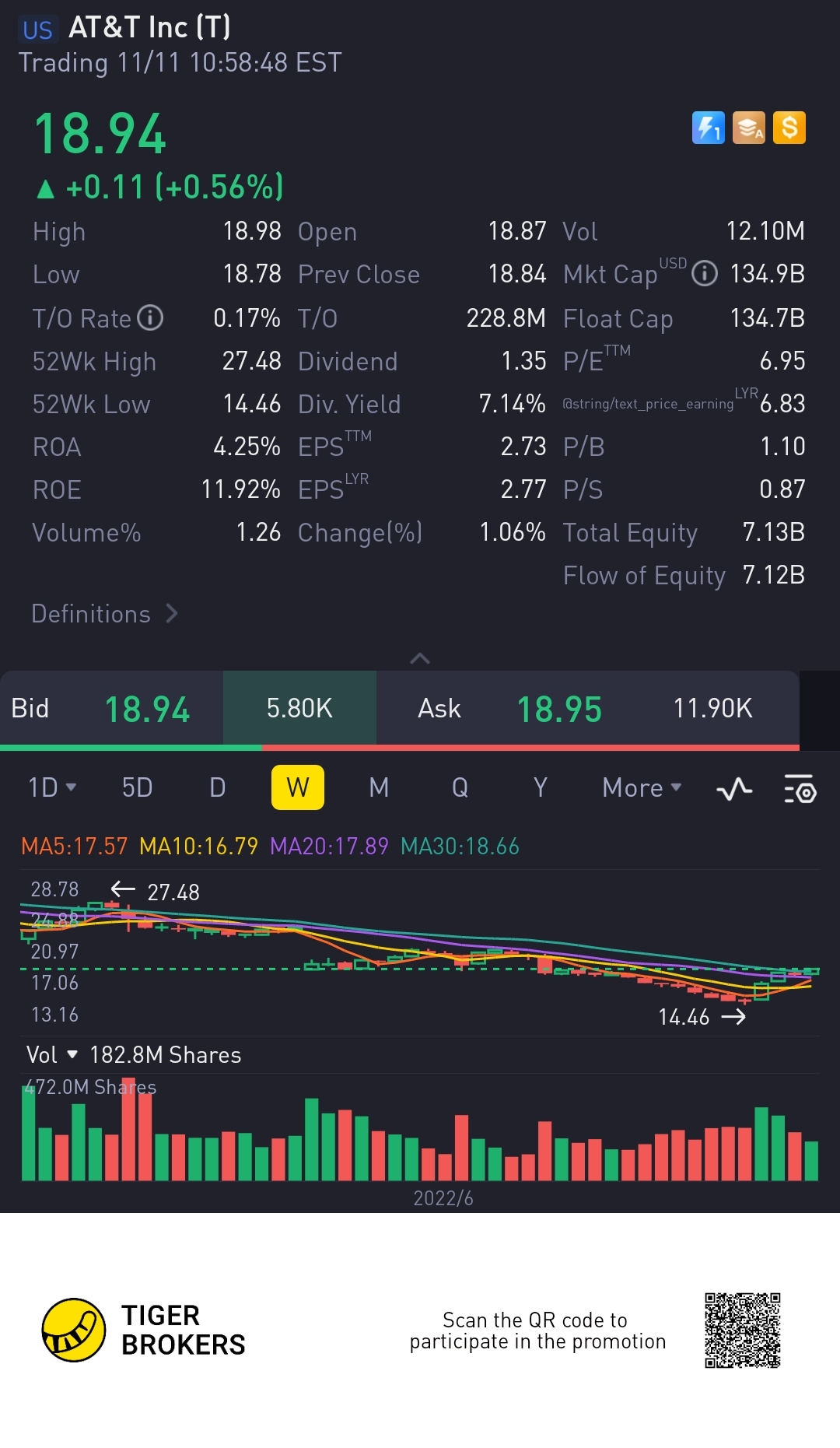840x1448 pixels.
Task: Collapse the stock details panel chevron
Action: 420,658
